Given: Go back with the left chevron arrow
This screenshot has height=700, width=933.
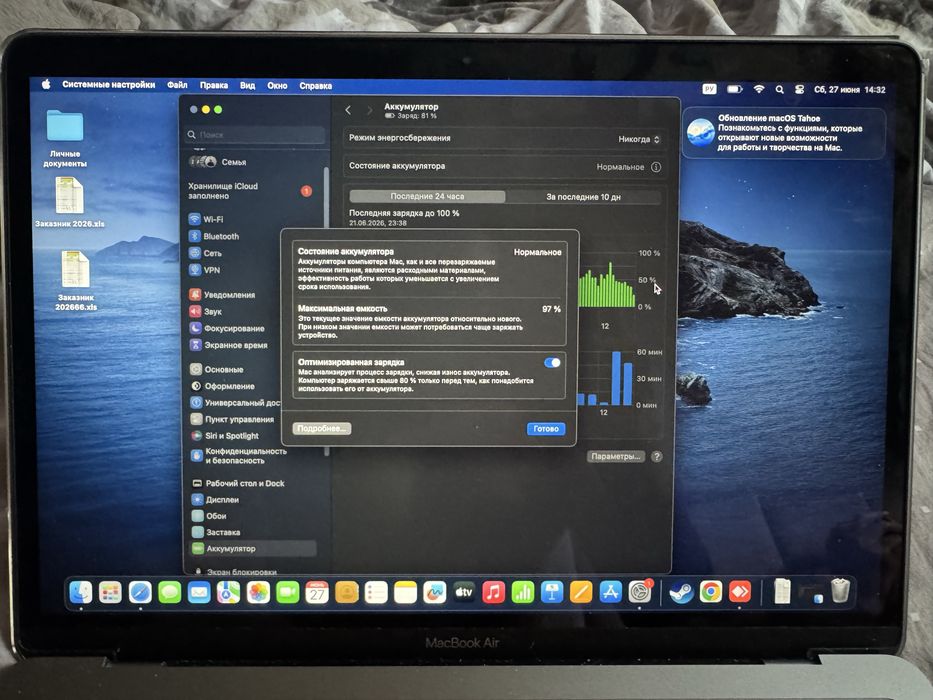Looking at the screenshot, I should coord(349,110).
